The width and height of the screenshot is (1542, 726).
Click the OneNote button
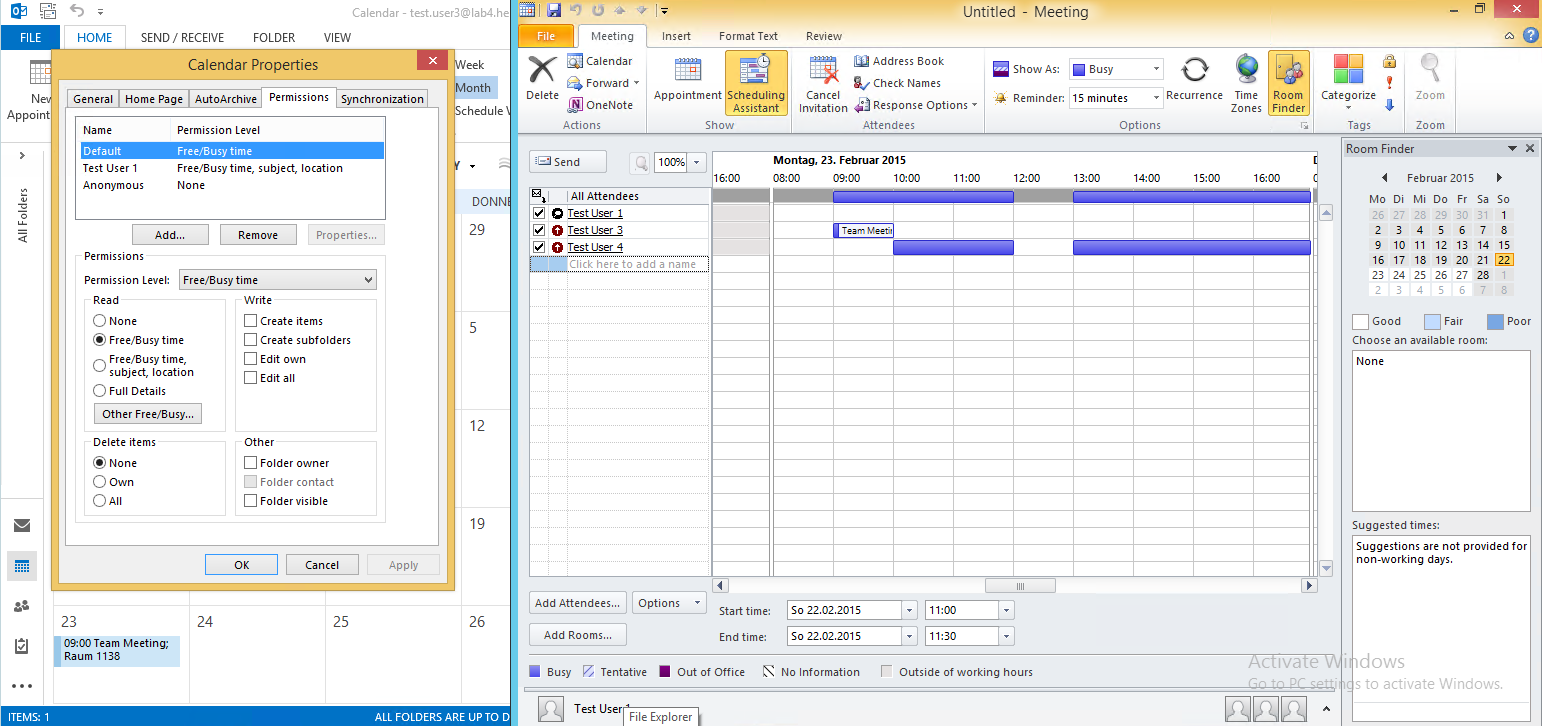click(x=600, y=105)
